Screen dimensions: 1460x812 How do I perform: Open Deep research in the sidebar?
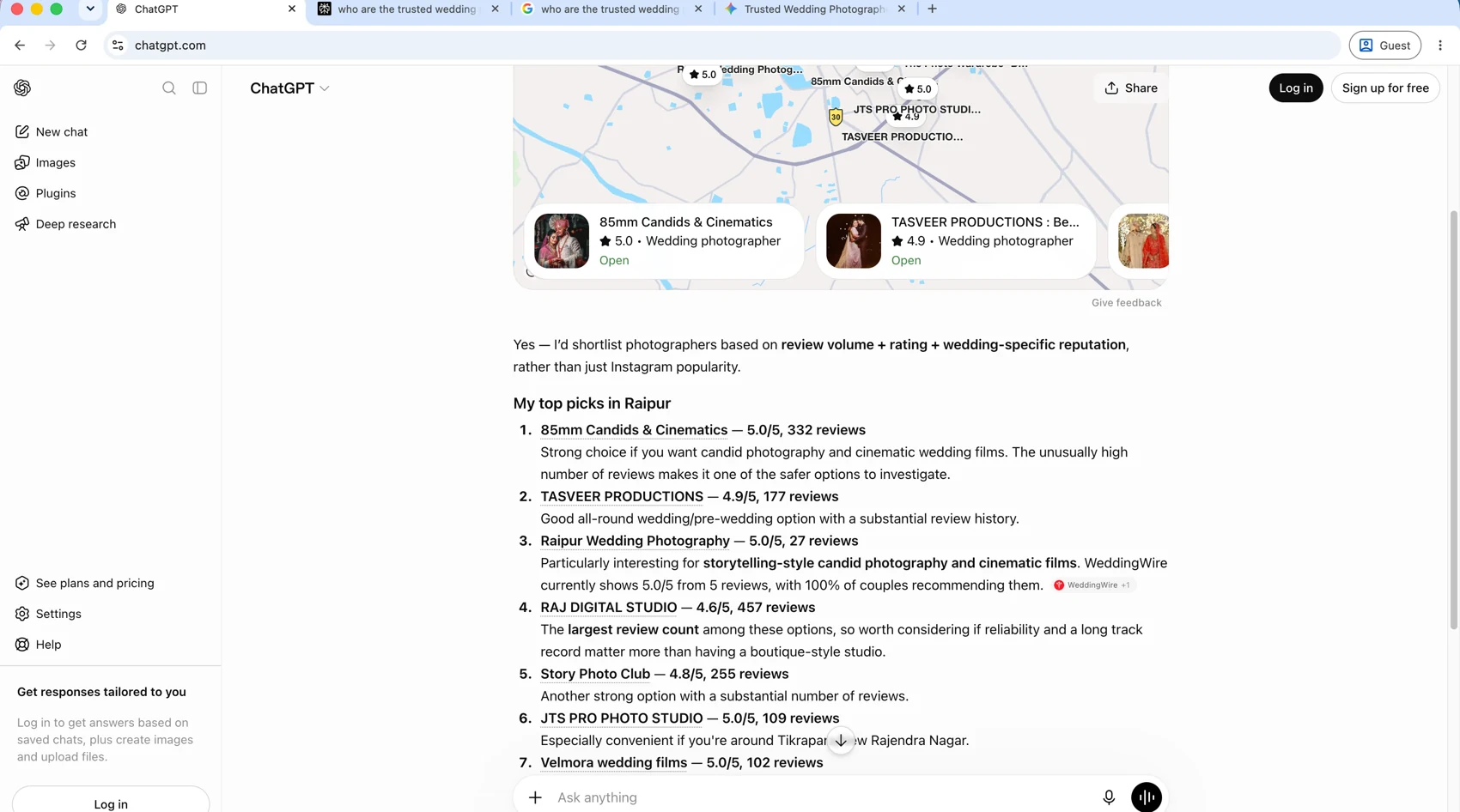(x=65, y=224)
